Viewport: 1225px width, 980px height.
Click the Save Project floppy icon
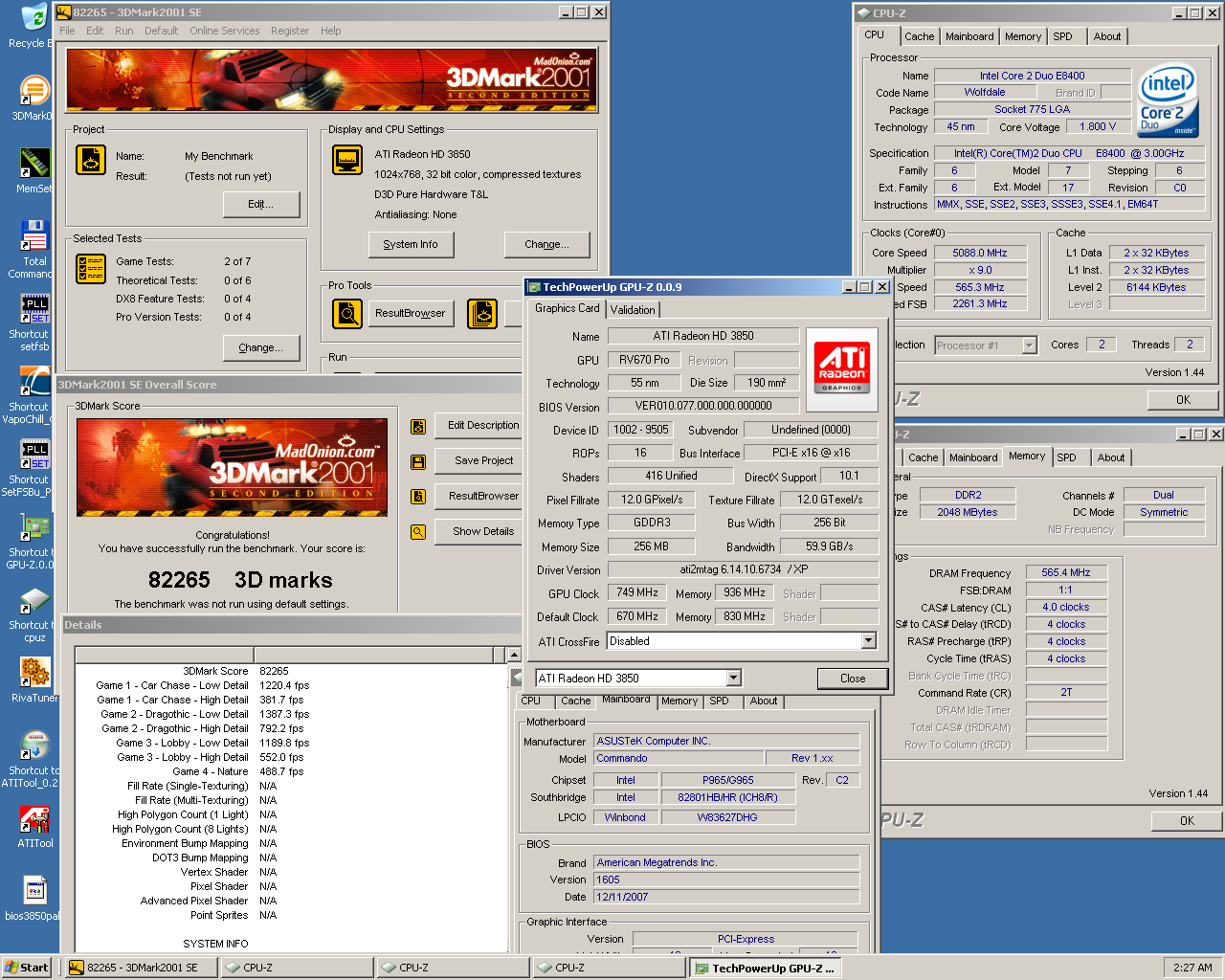pos(418,462)
